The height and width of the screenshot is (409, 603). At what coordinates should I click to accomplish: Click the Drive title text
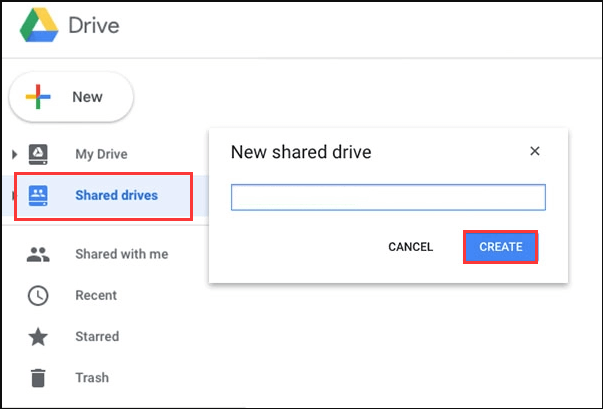pos(94,25)
